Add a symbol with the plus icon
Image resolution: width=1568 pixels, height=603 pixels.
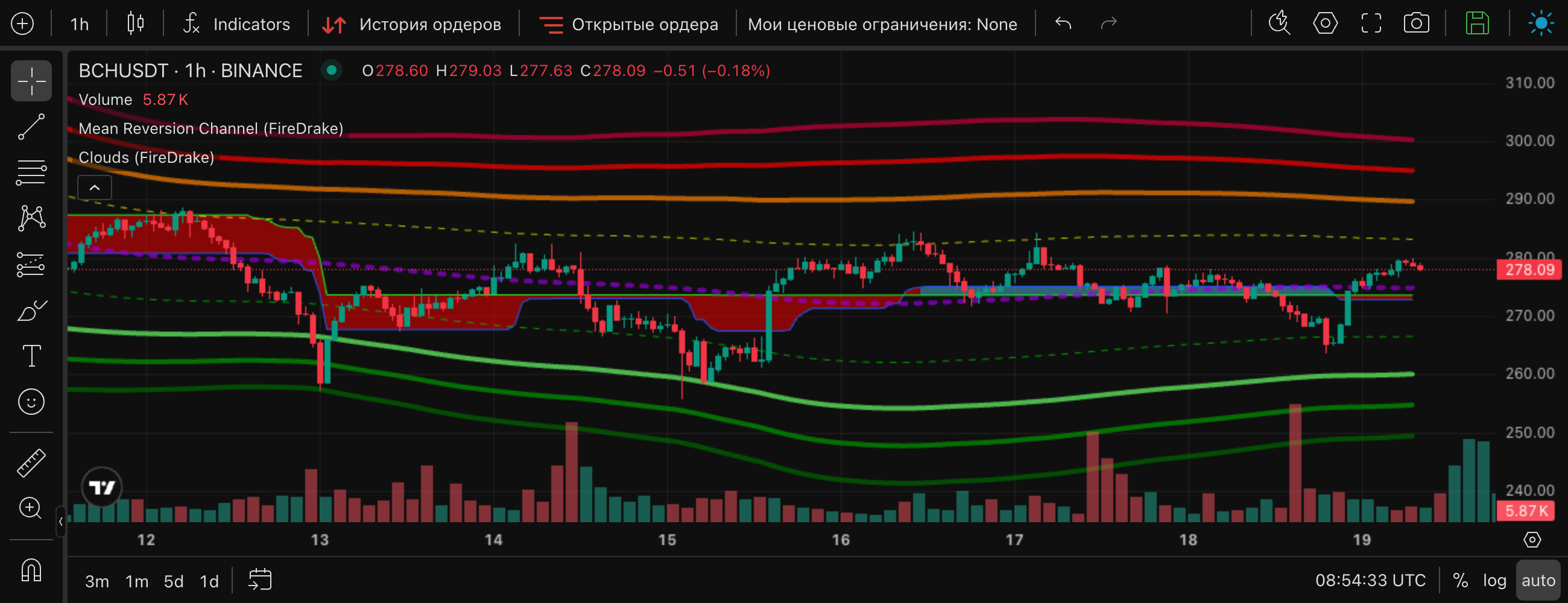click(22, 24)
